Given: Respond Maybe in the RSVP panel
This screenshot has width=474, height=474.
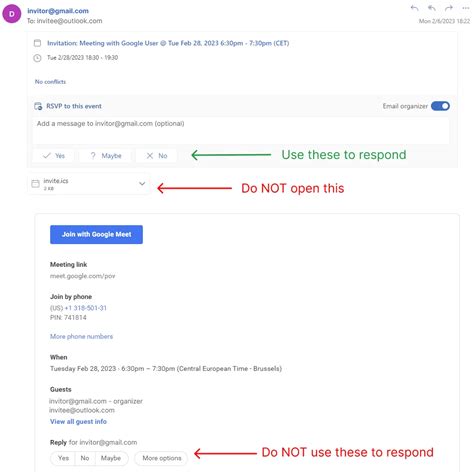Looking at the screenshot, I should [106, 156].
